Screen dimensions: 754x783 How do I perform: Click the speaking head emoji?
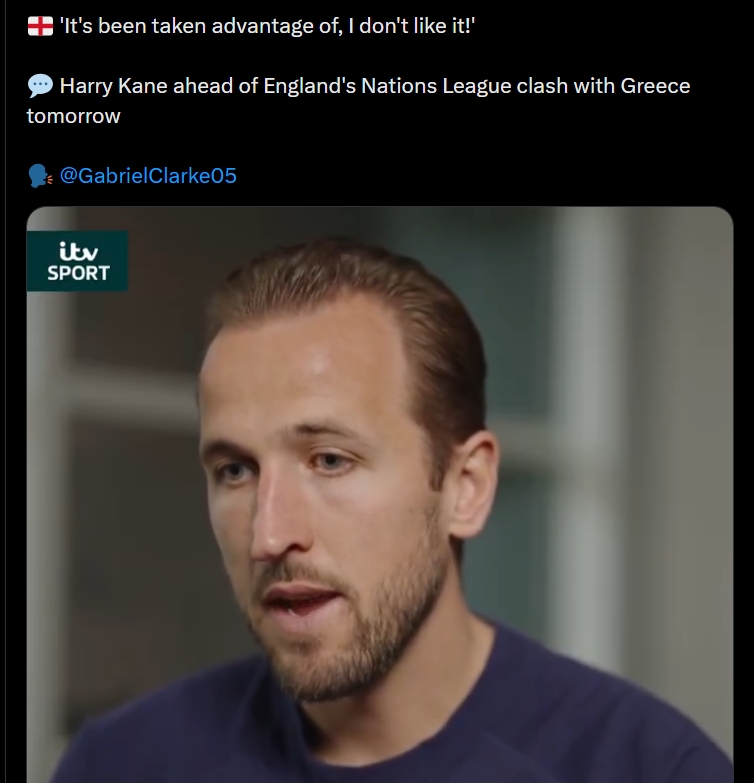[x=40, y=176]
